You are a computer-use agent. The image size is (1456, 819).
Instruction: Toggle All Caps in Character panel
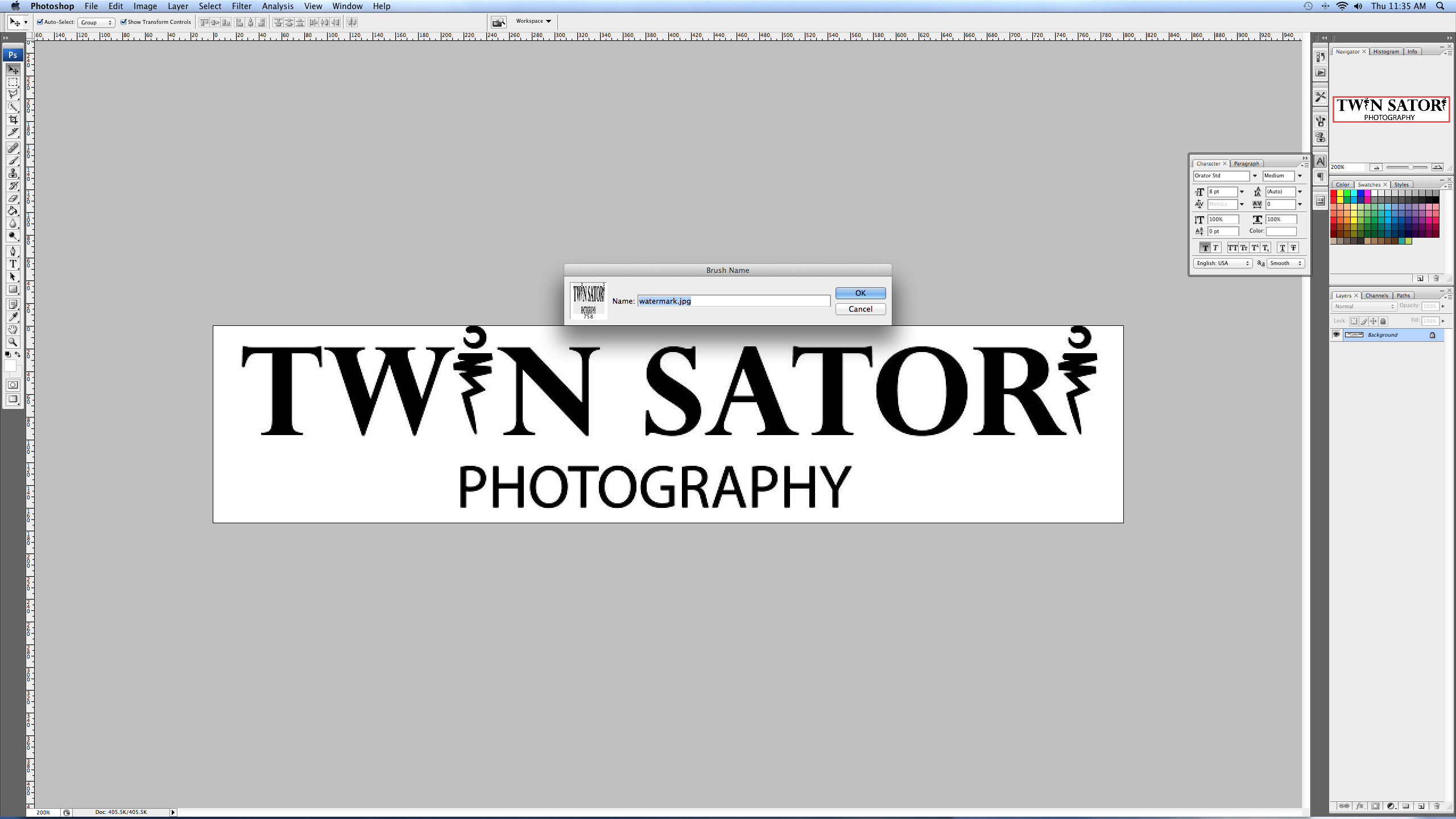pyautogui.click(x=1232, y=247)
